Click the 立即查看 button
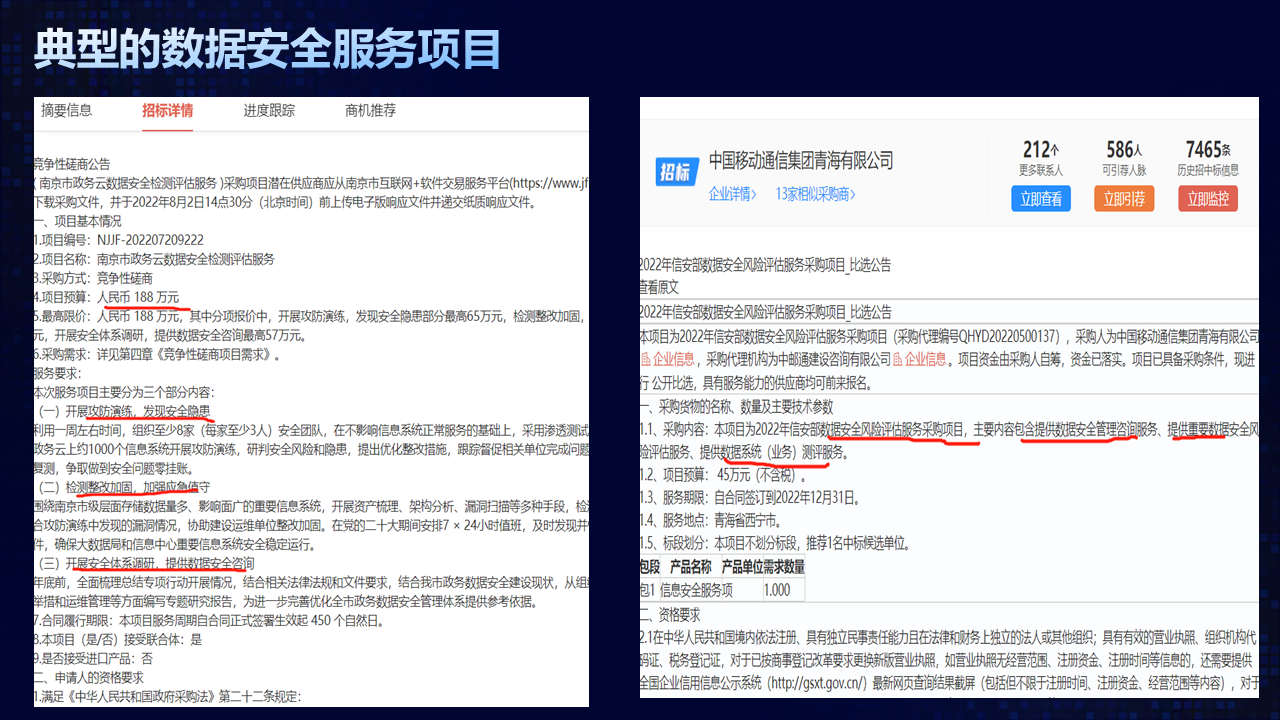Screen dimensions: 1280x720 (1041, 199)
